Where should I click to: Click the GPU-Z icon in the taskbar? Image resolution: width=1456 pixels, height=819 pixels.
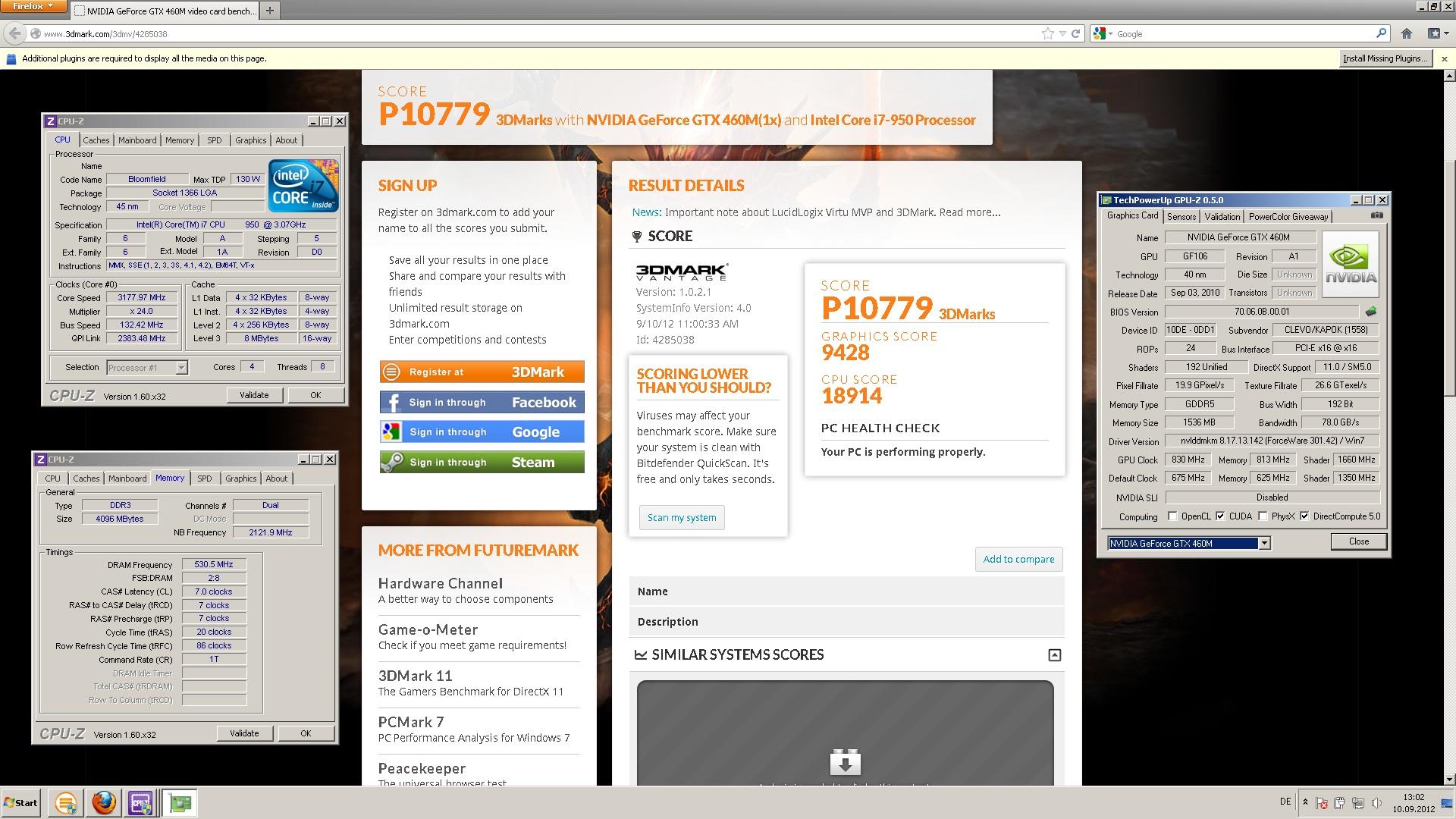pyautogui.click(x=180, y=802)
